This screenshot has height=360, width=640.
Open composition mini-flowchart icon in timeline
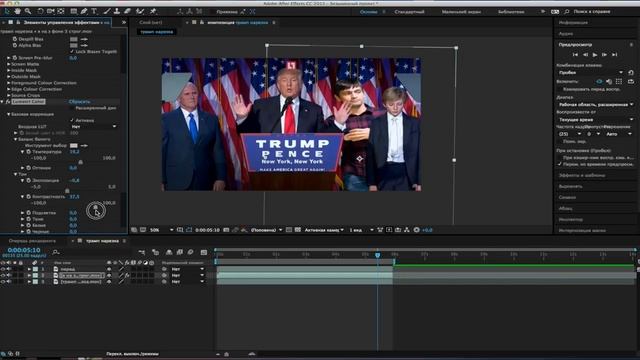coord(142,252)
